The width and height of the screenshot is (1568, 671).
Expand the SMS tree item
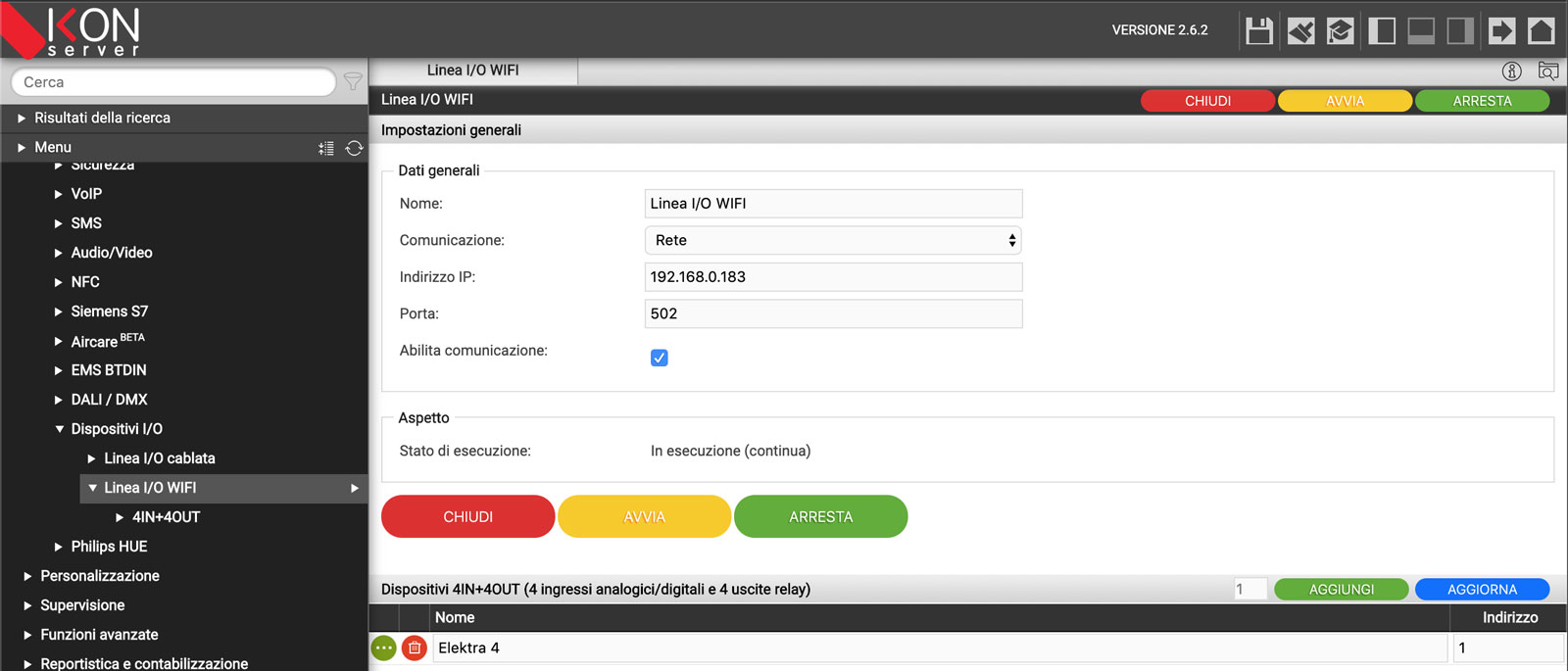[59, 223]
